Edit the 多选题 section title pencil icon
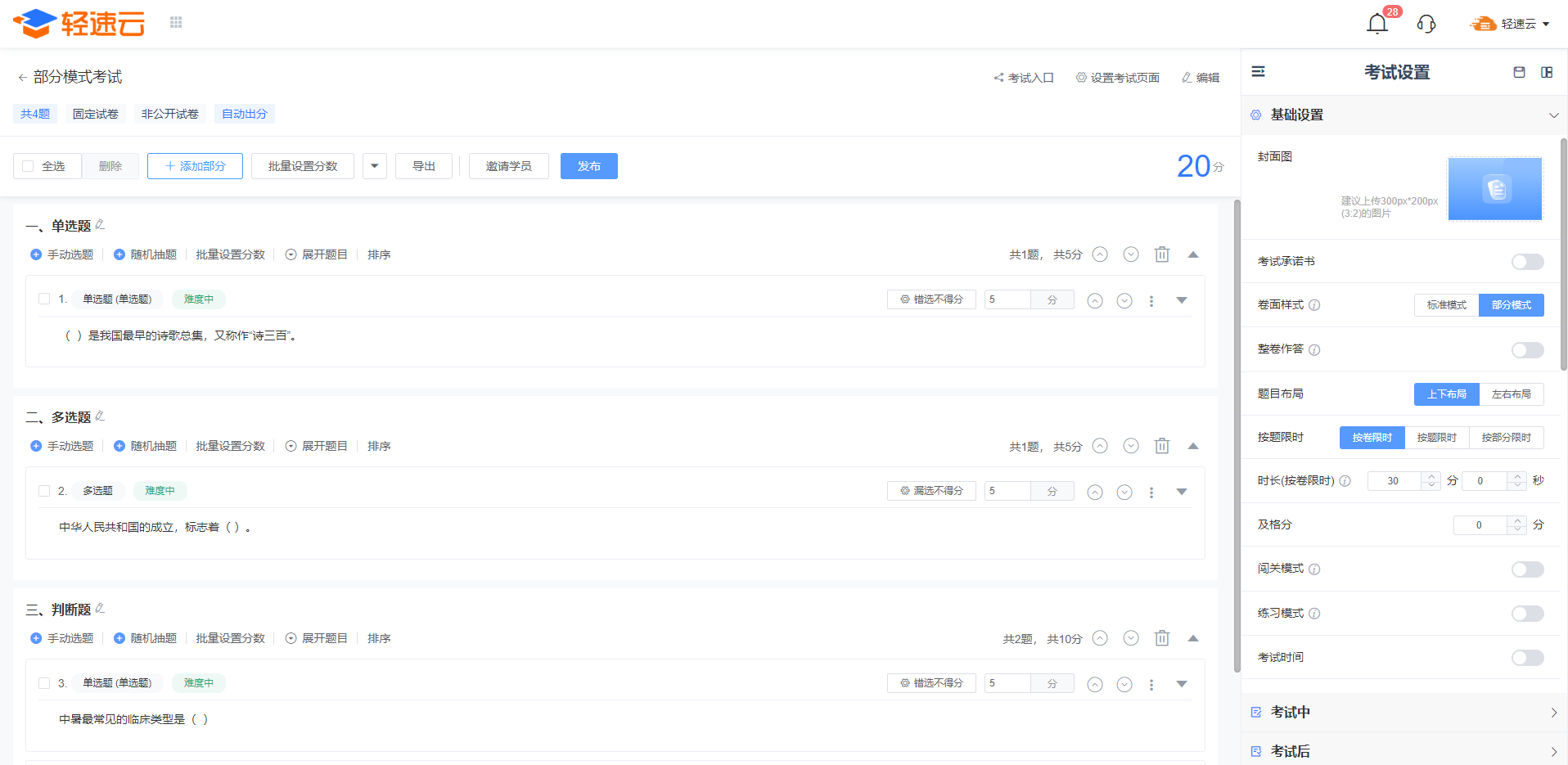 click(x=100, y=416)
